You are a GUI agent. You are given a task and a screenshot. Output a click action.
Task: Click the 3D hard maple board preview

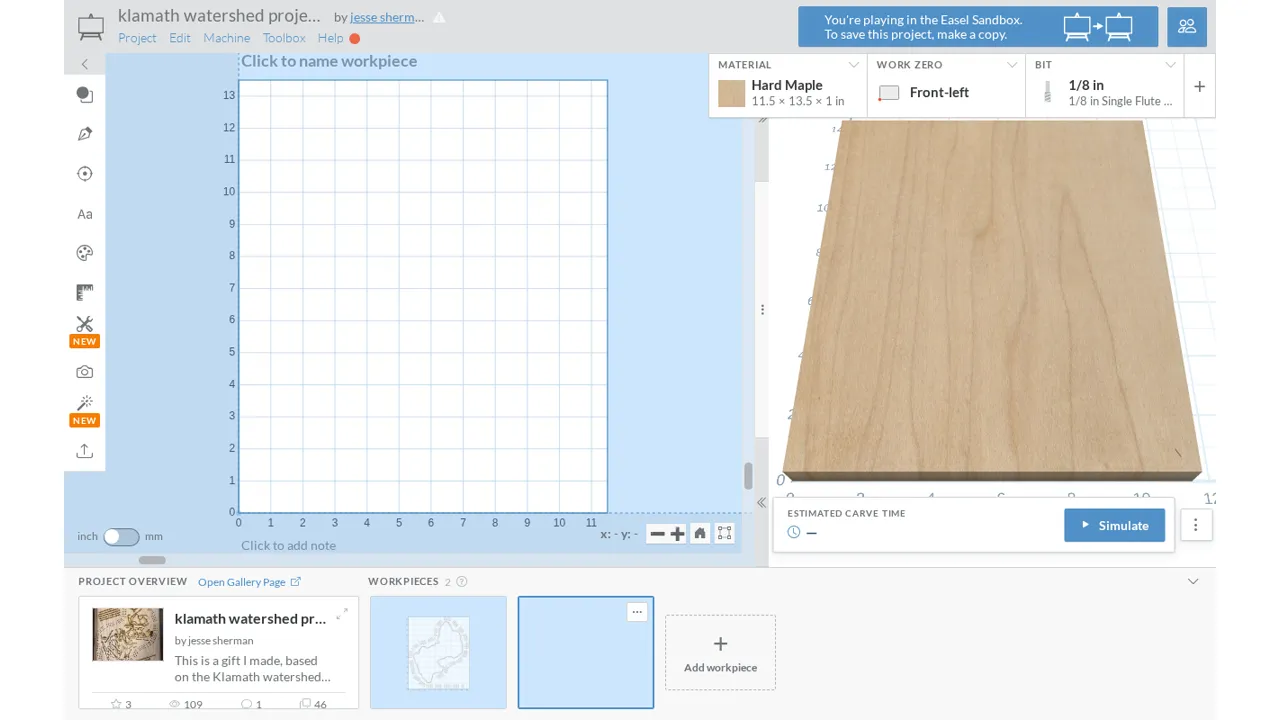(x=992, y=300)
